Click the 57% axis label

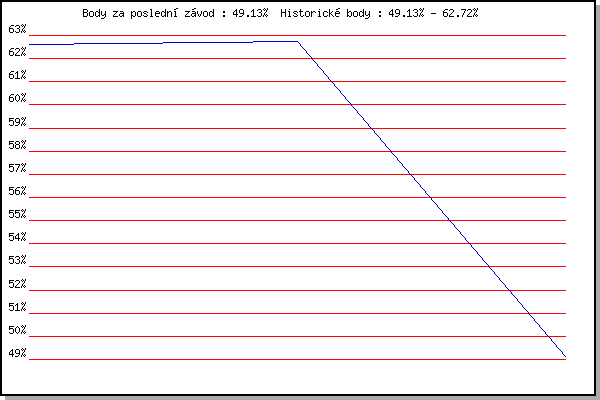coord(17,168)
